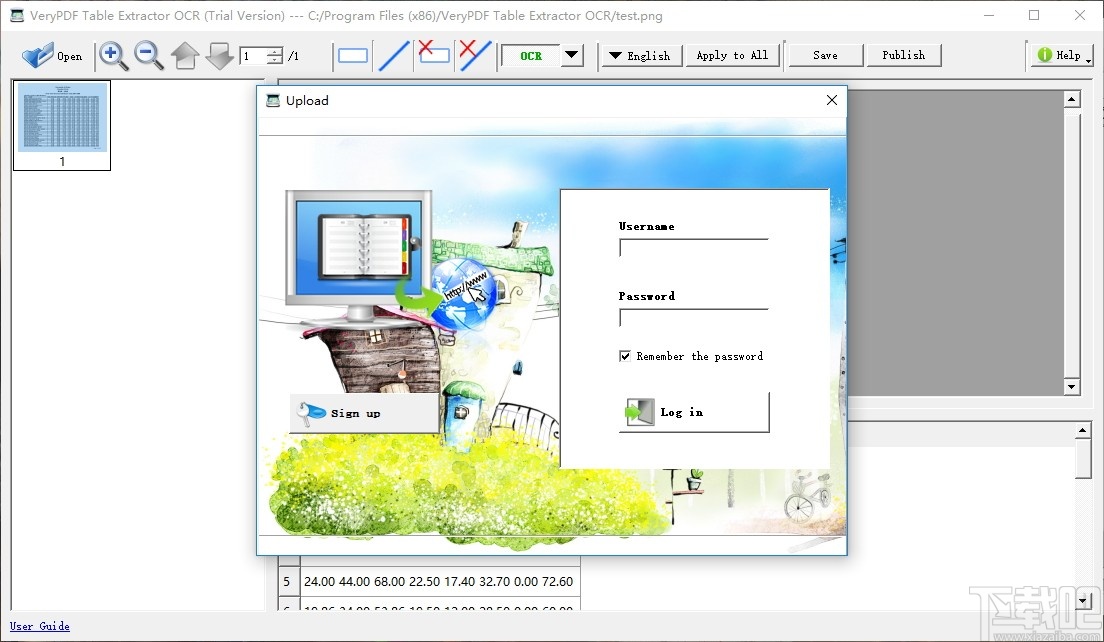Select the delete line tool
Viewport: 1104px width, 642px height.
click(474, 56)
